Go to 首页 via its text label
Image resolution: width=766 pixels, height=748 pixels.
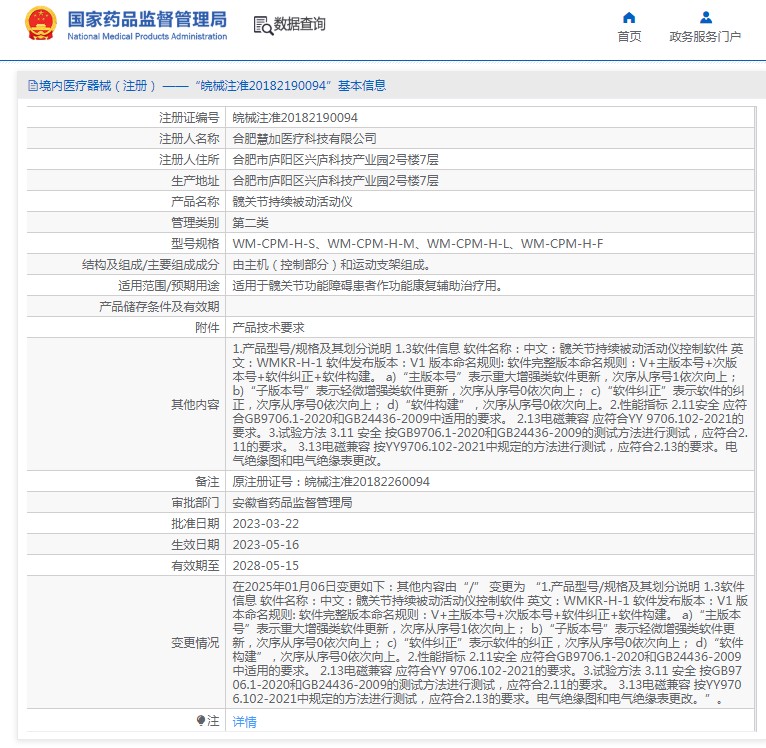(629, 37)
